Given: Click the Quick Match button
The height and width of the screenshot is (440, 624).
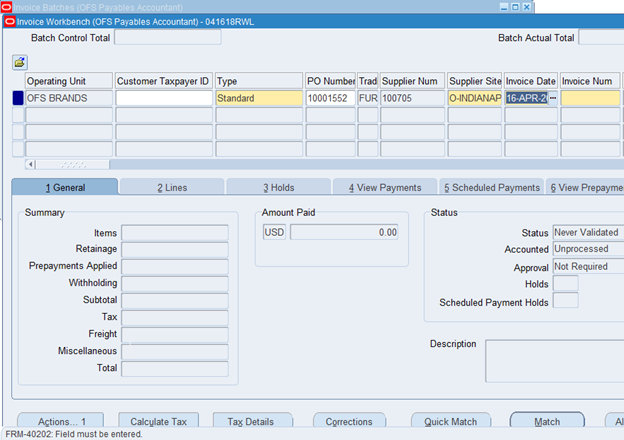Looking at the screenshot, I should click(x=451, y=421).
